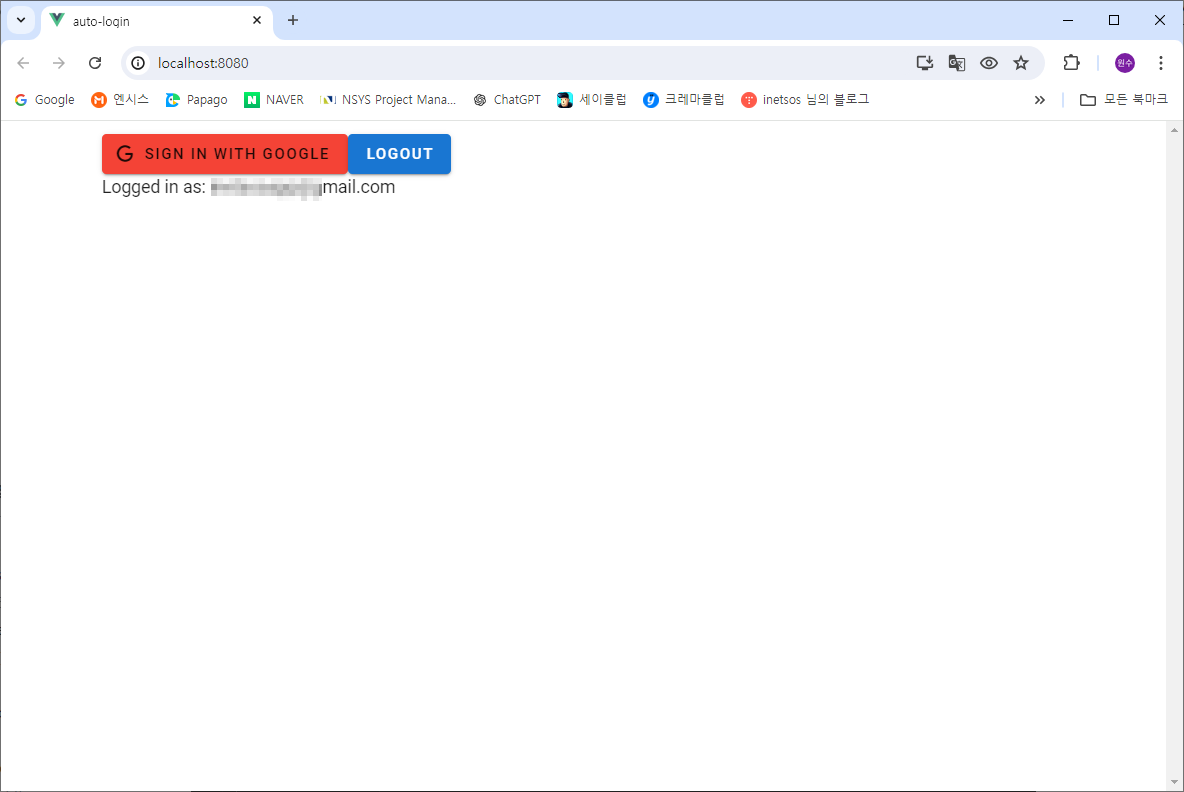
Task: Click the eye icon in address bar
Action: (x=989, y=63)
